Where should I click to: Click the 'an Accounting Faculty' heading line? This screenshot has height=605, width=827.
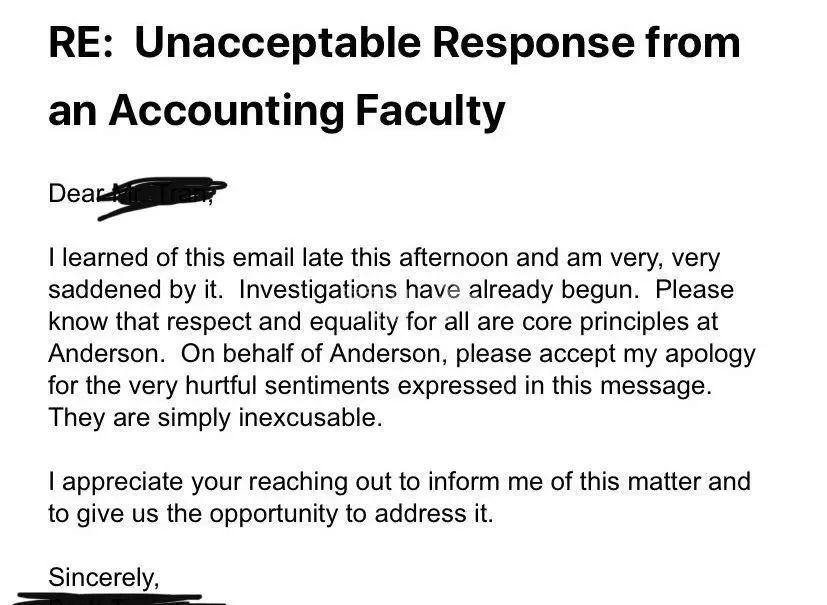pyautogui.click(x=276, y=109)
